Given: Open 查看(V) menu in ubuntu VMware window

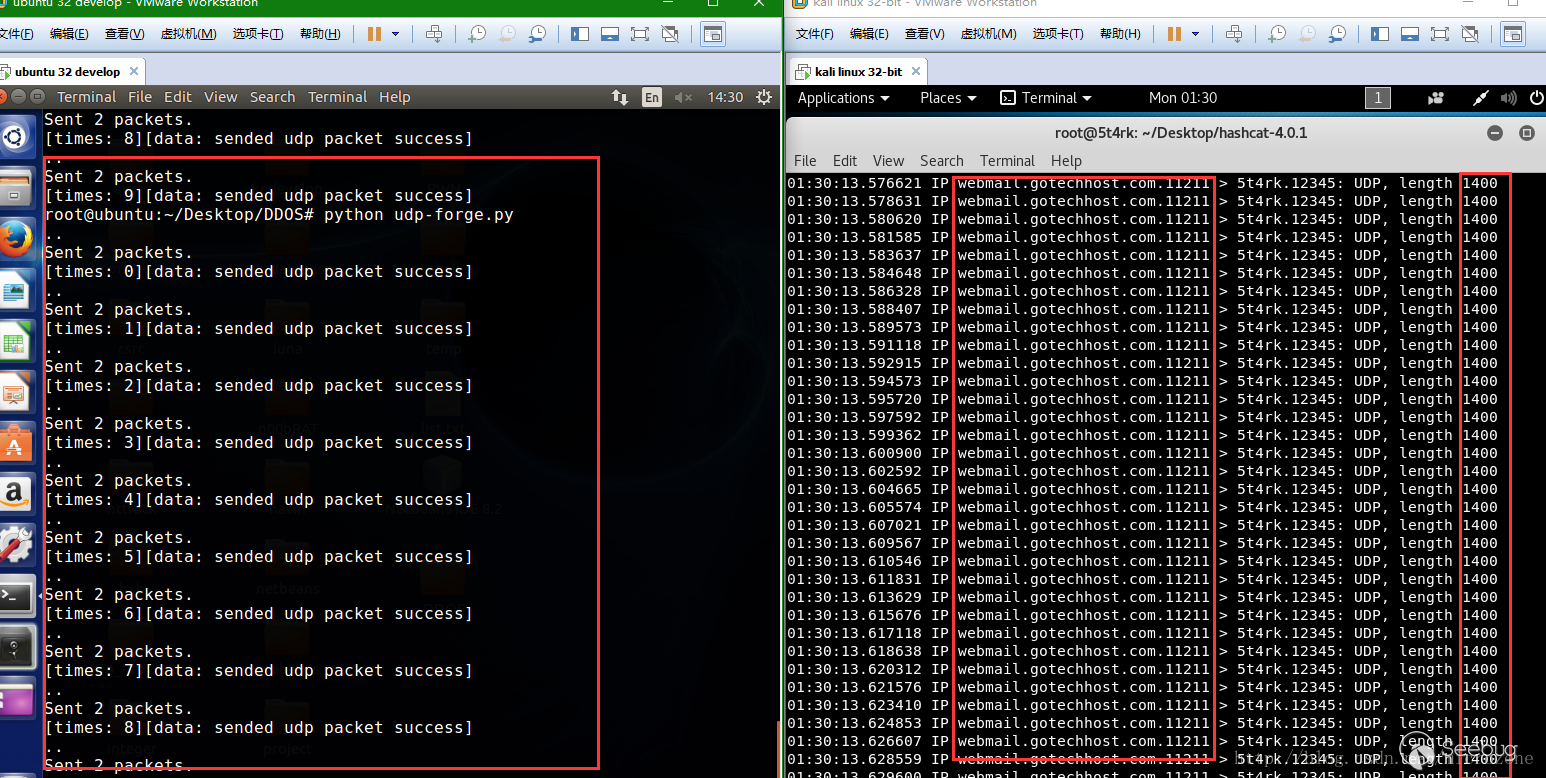Looking at the screenshot, I should click(x=124, y=34).
